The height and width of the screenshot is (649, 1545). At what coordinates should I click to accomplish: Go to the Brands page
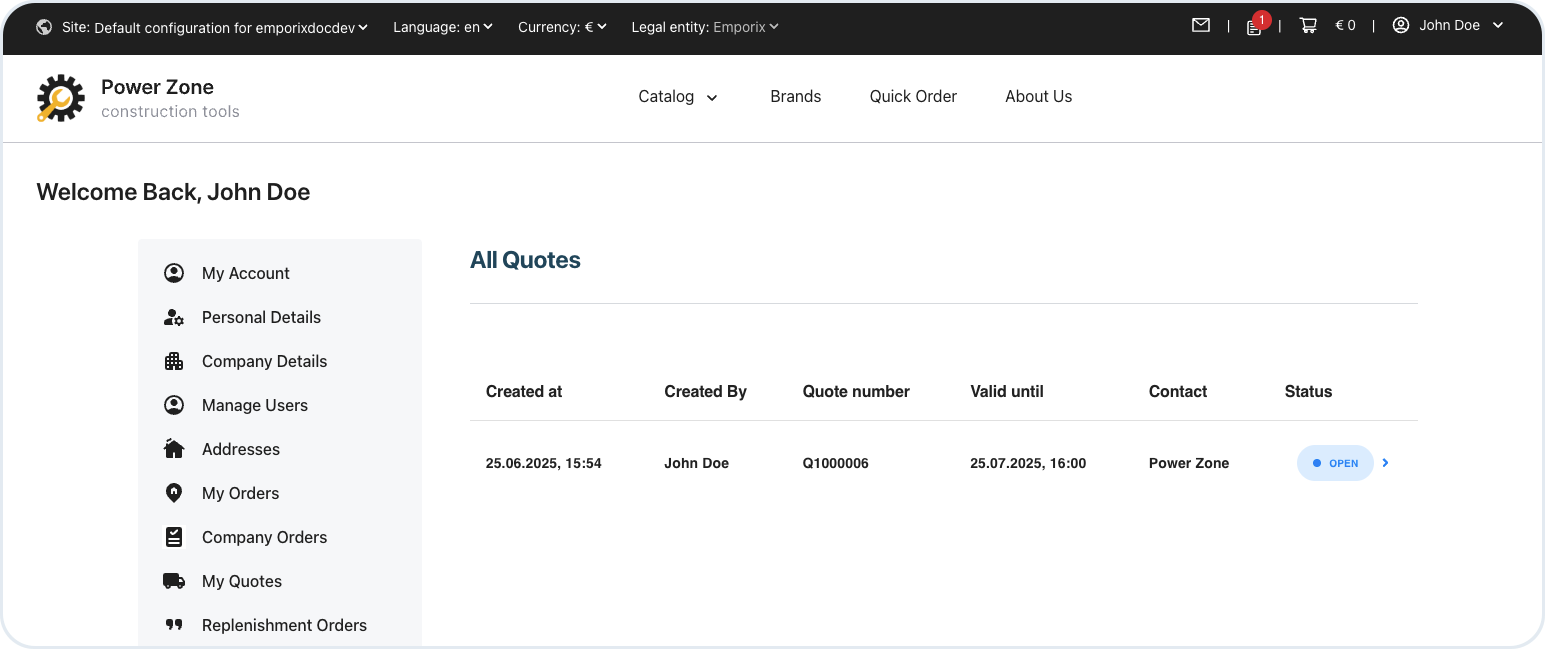pos(795,97)
